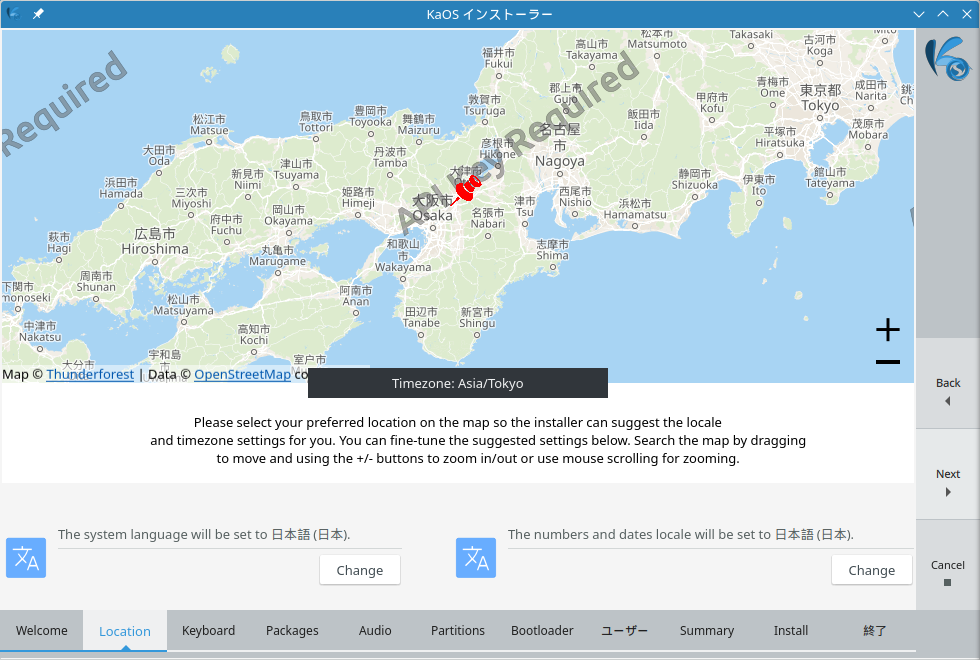Open the 終了 step tab

click(874, 631)
